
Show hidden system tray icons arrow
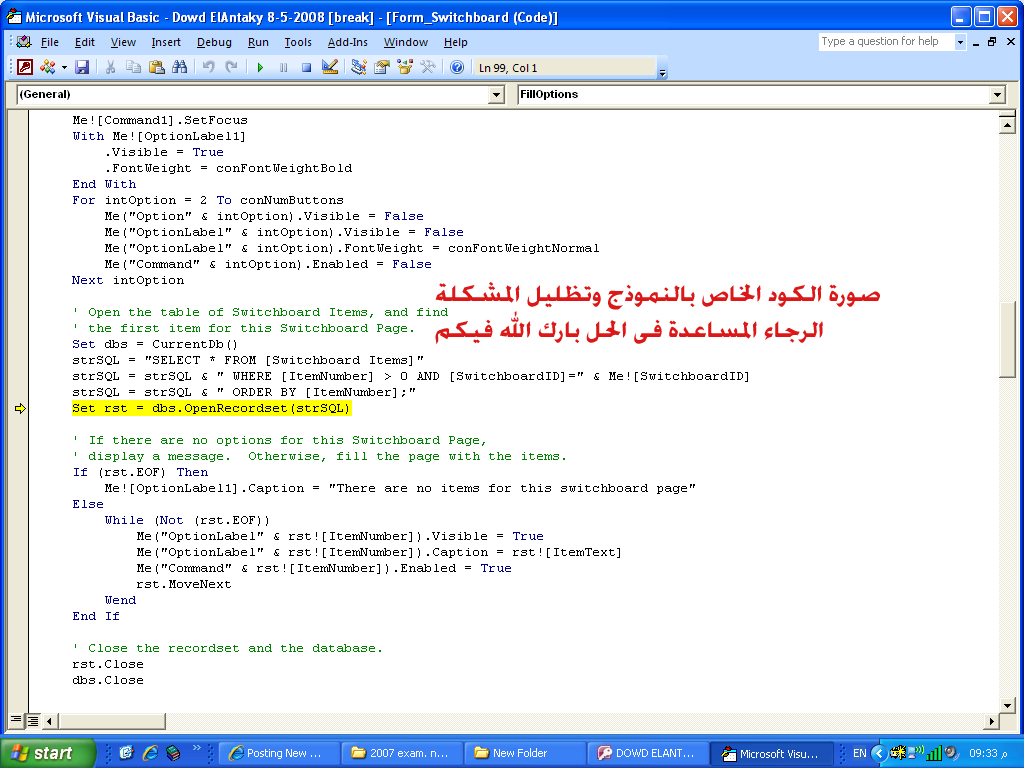point(879,753)
